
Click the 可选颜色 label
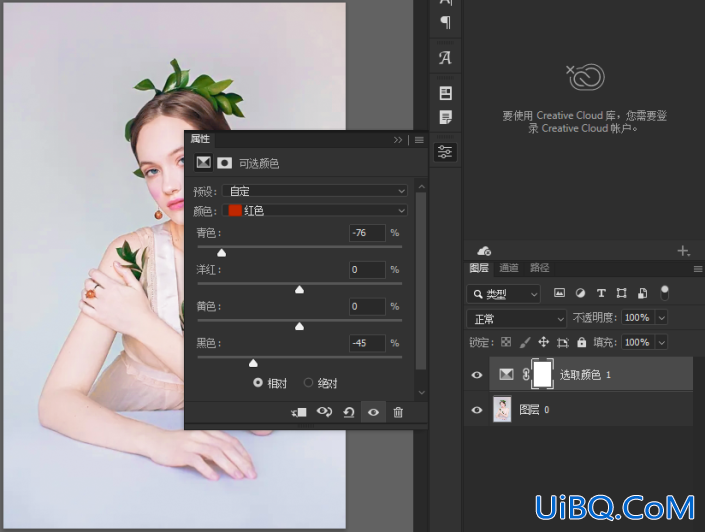[x=259, y=163]
